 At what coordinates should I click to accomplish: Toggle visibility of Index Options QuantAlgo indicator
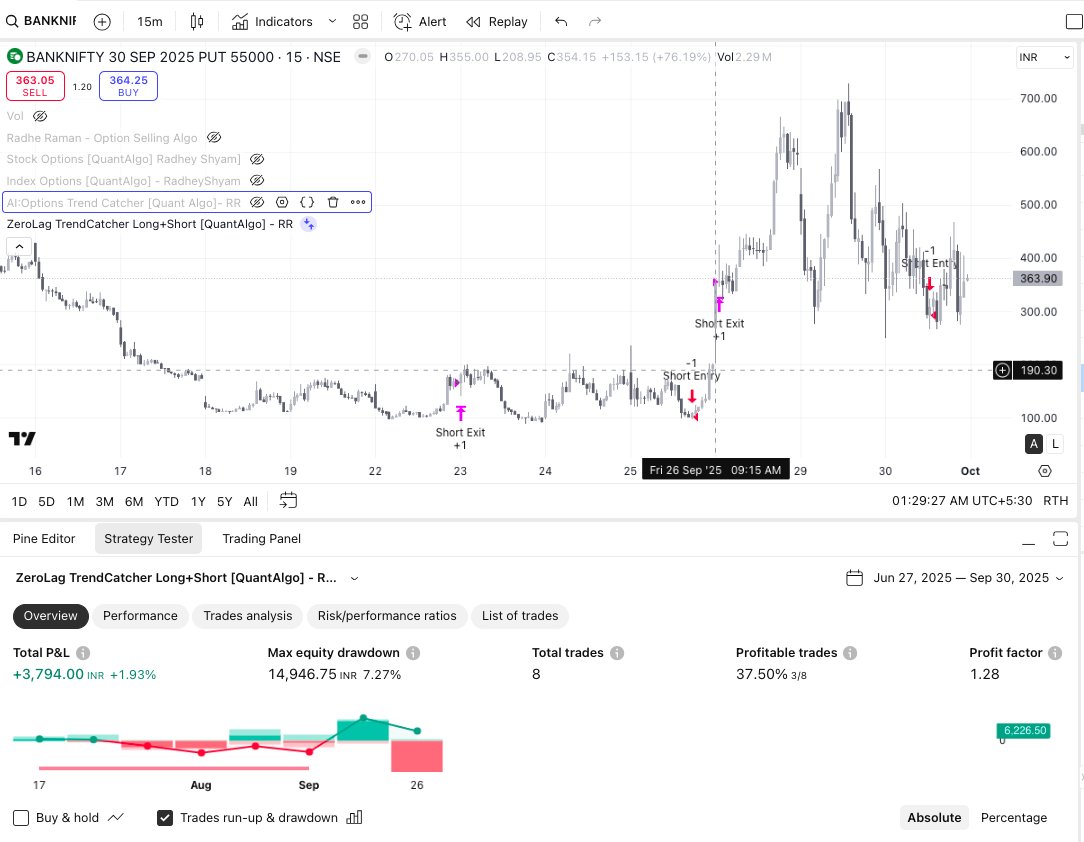click(x=257, y=180)
